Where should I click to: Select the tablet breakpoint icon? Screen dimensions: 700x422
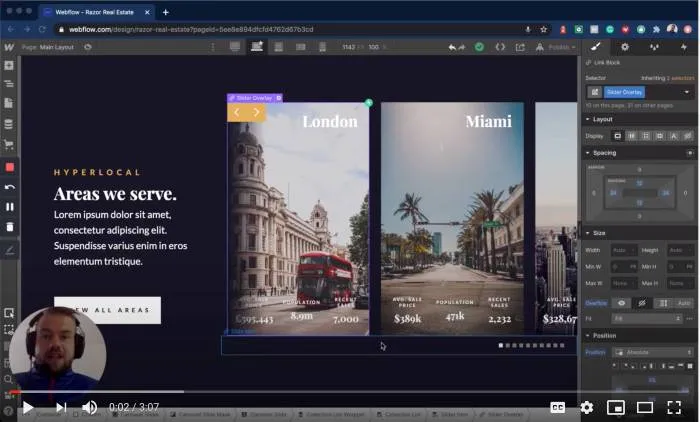coord(279,47)
